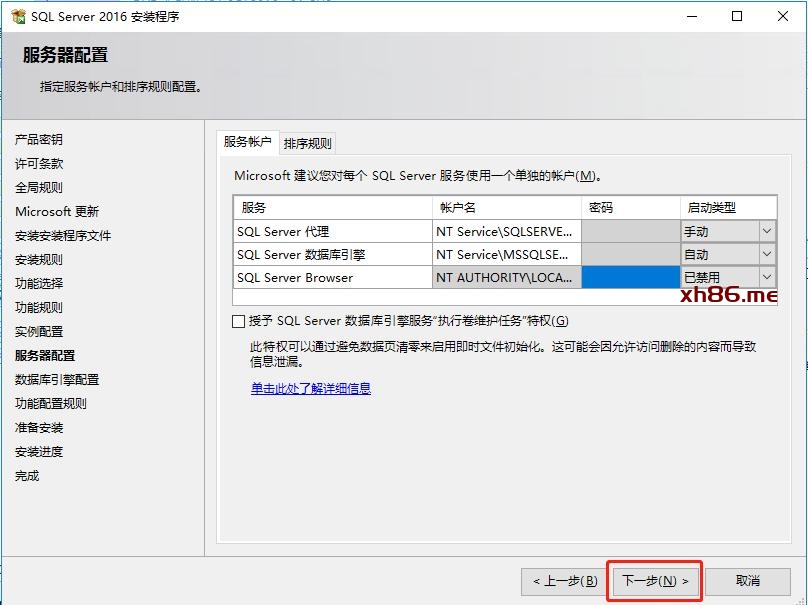Go back with the 上一步(B) button
The height and width of the screenshot is (605, 808).
pyautogui.click(x=565, y=581)
